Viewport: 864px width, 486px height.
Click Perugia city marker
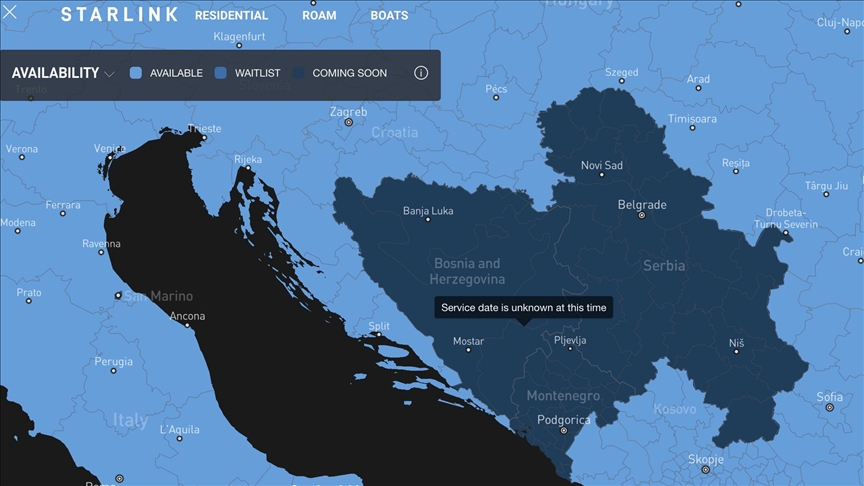pyautogui.click(x=114, y=371)
